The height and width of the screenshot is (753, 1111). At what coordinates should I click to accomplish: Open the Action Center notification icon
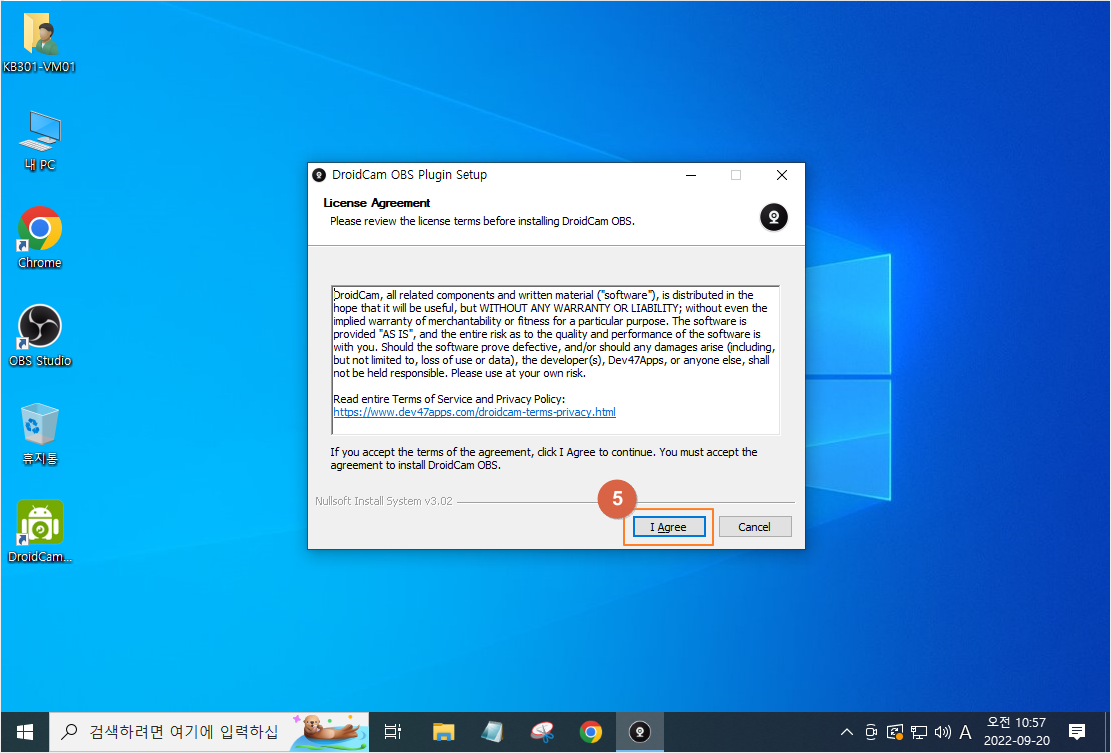(1077, 732)
